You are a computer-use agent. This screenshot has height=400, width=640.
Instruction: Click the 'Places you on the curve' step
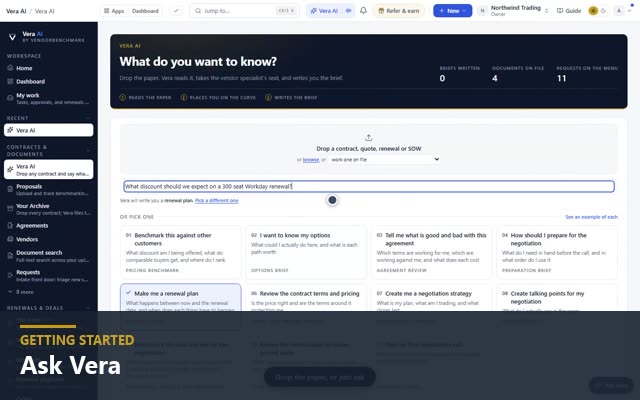pyautogui.click(x=222, y=98)
